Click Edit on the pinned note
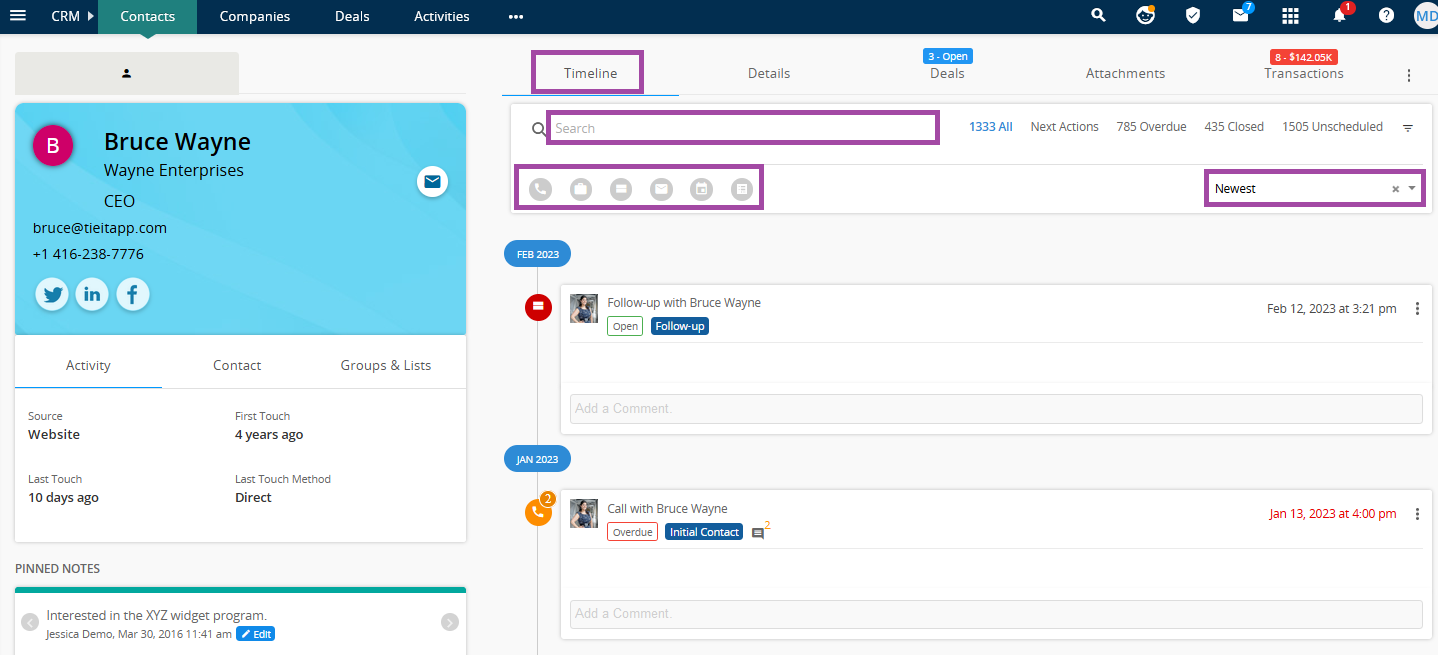 point(255,634)
